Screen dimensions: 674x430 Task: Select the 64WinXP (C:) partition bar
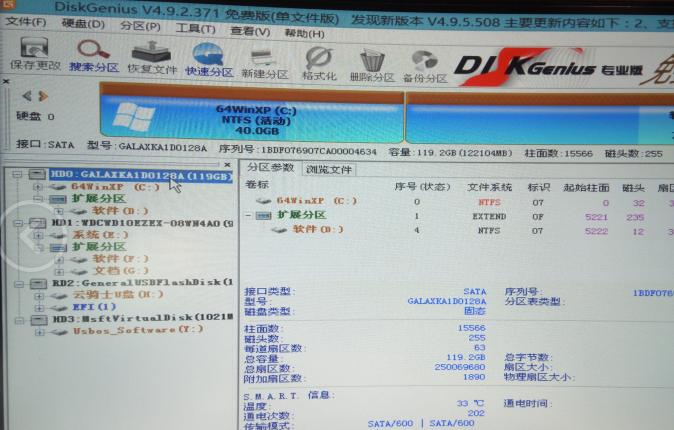click(252, 114)
